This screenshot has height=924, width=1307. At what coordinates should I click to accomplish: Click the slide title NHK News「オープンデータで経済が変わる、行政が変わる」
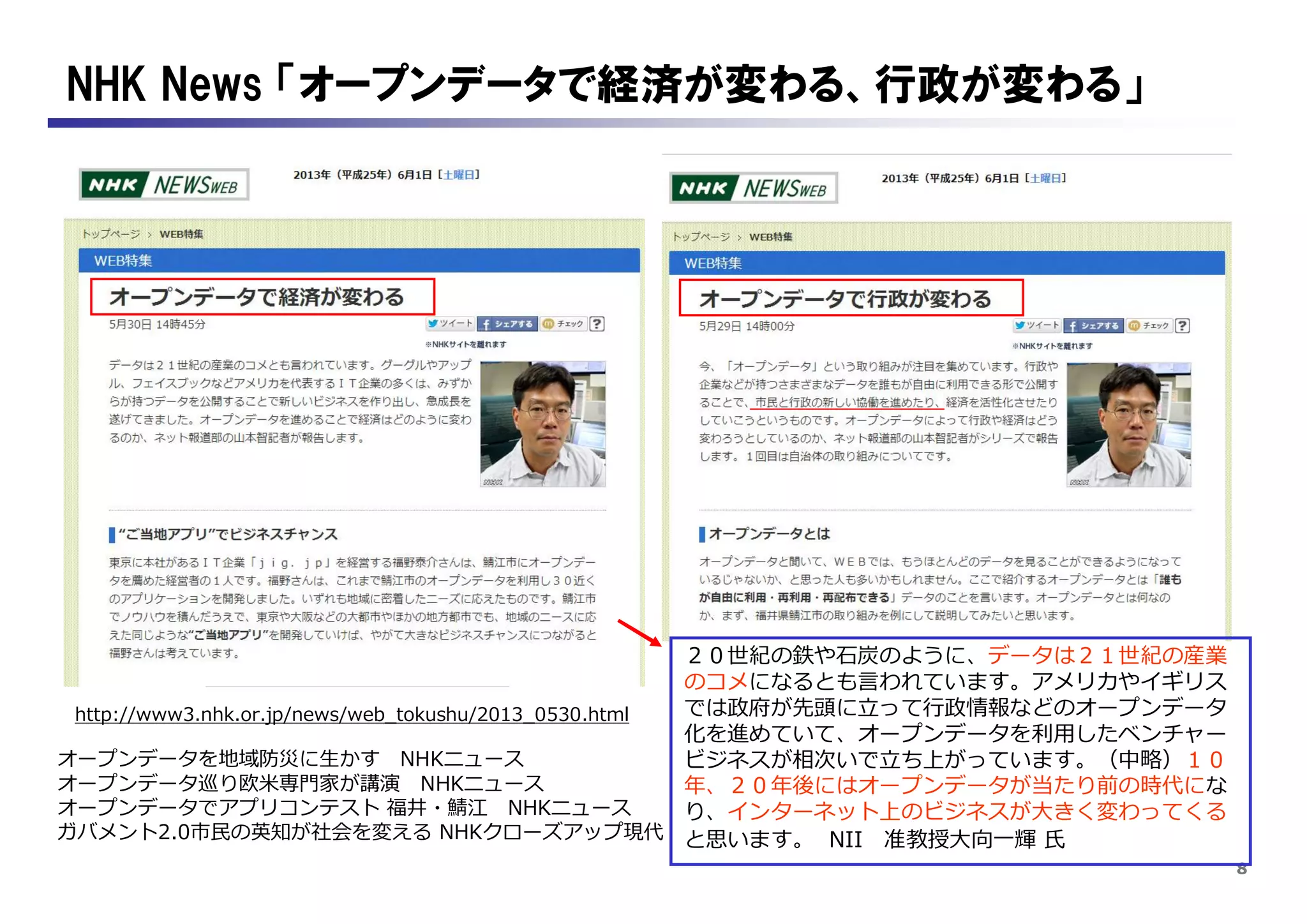coord(606,84)
